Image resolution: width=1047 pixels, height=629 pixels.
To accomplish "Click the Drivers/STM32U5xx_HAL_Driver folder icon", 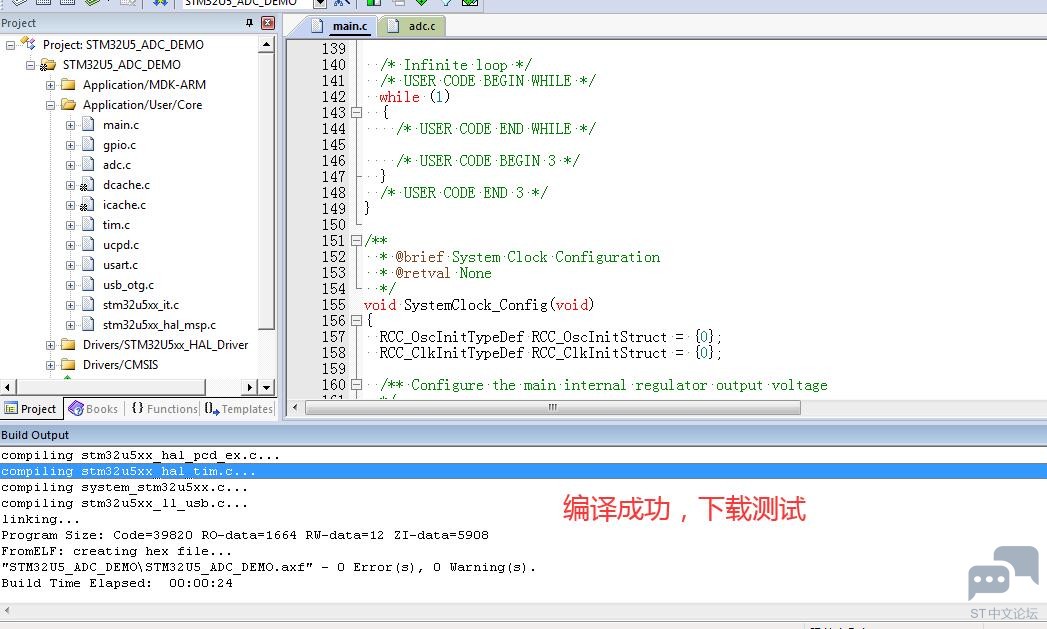I will [68, 344].
